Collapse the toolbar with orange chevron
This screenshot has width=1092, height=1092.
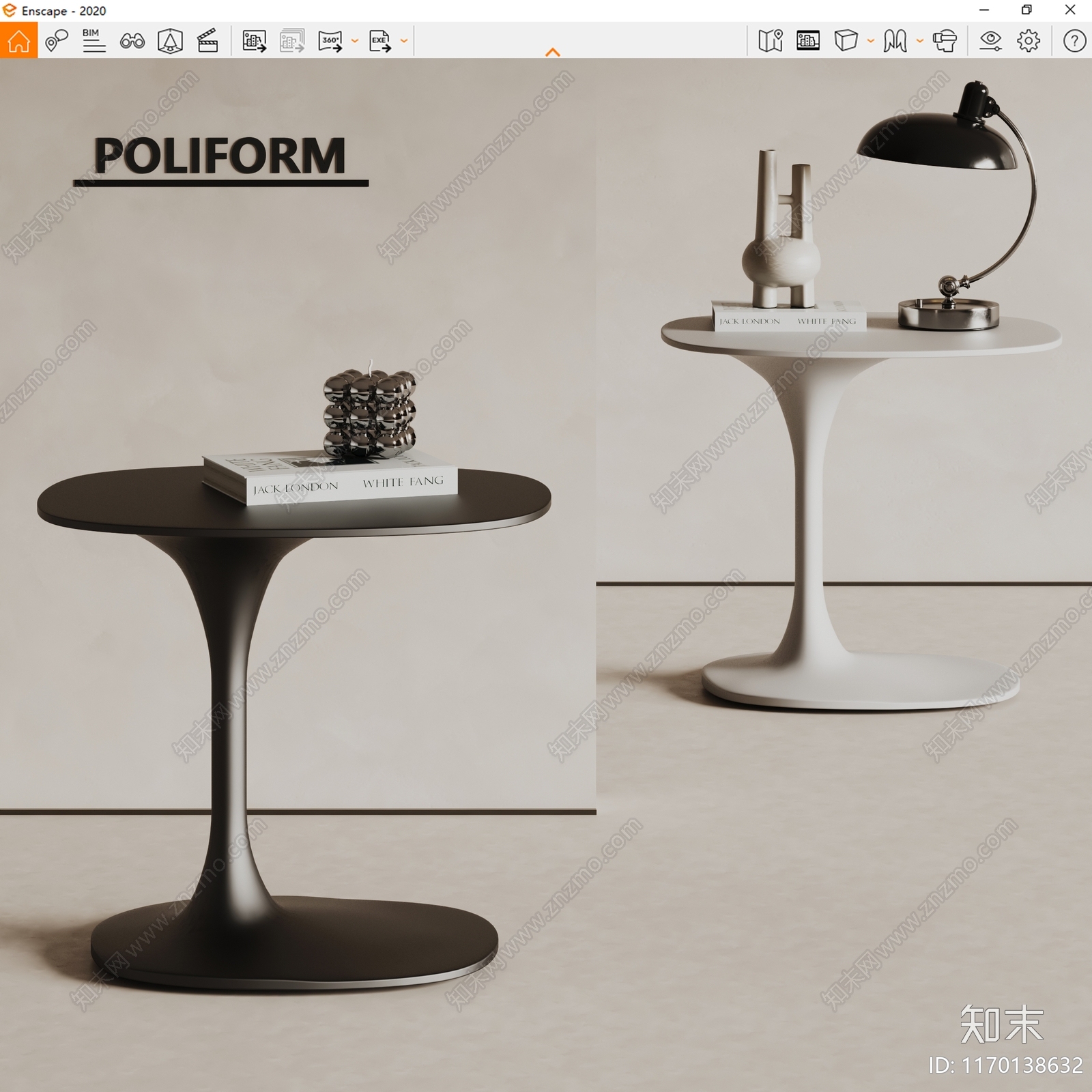pyautogui.click(x=553, y=52)
